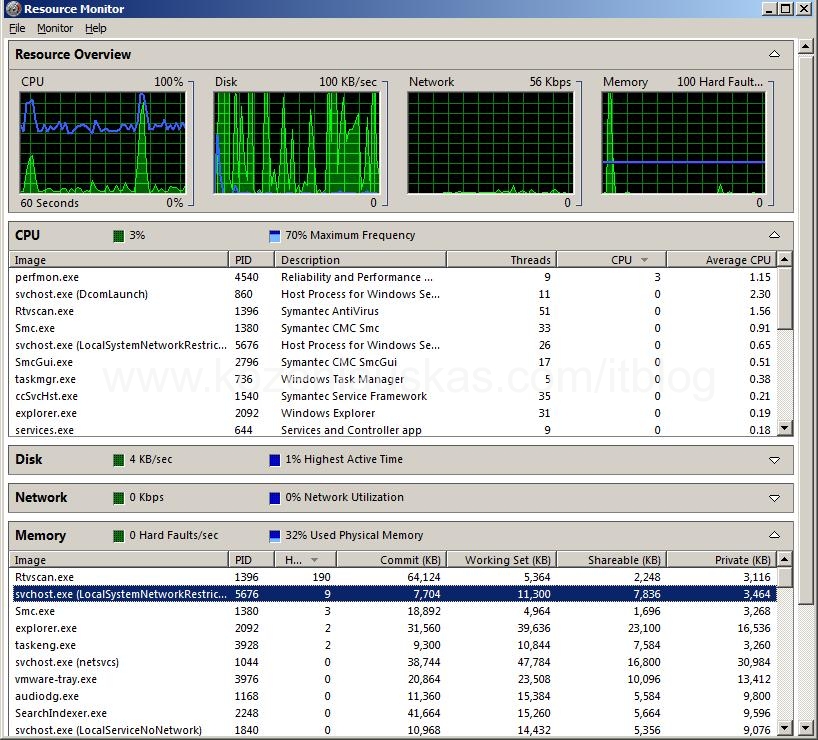Screen dimensions: 818x740
Task: Sort Memory table by Commit (KB) column
Action: [392, 560]
